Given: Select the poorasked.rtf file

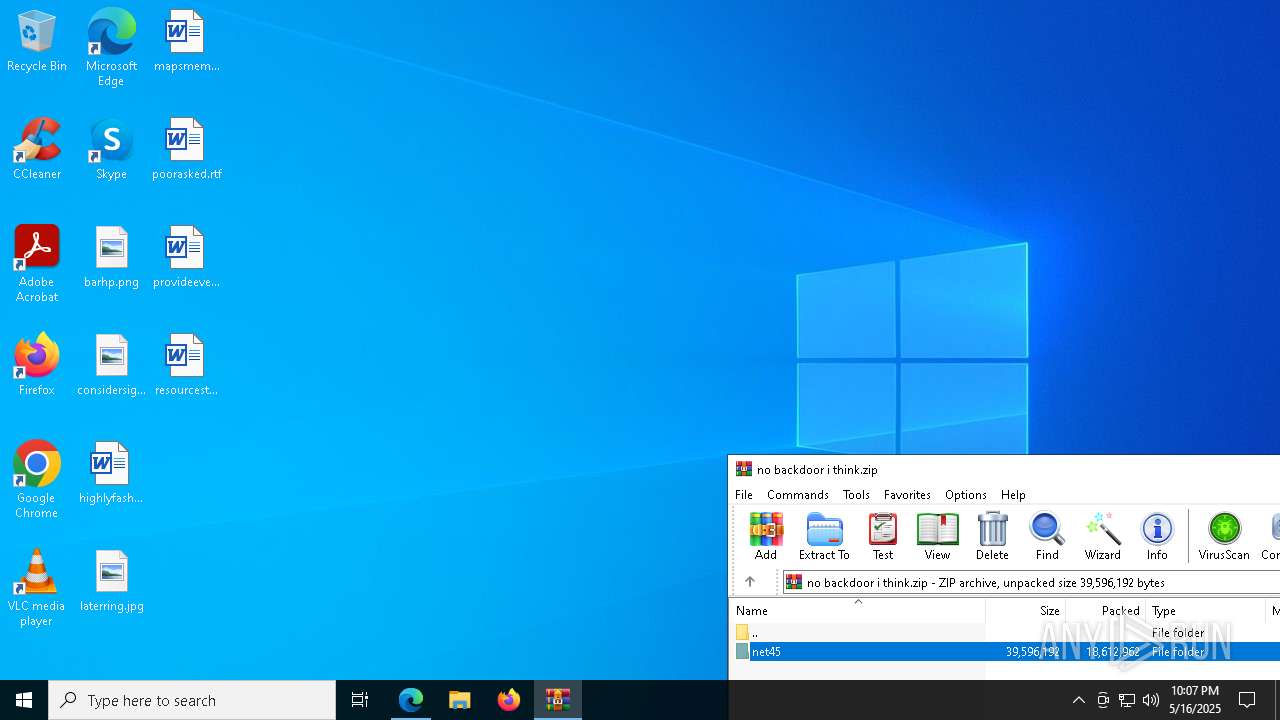Looking at the screenshot, I should point(186,150).
